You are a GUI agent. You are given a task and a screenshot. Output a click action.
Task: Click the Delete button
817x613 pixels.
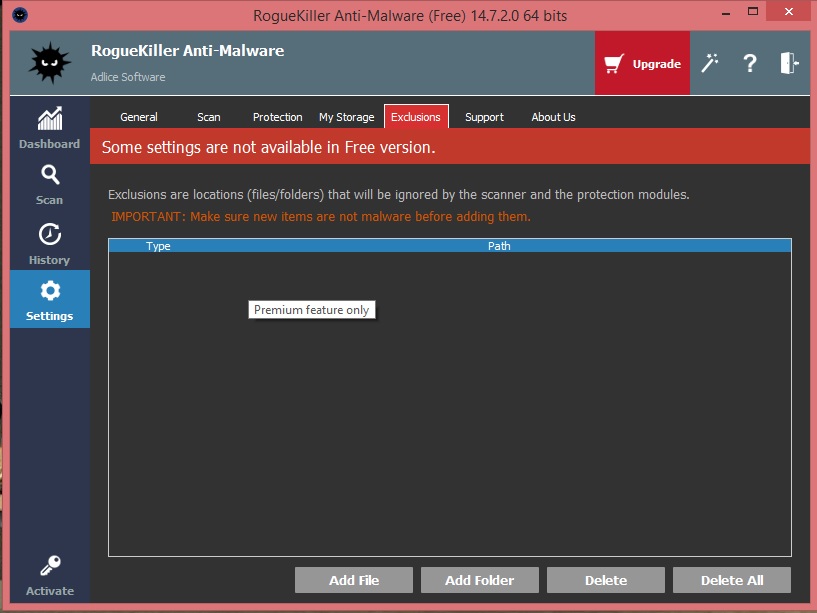coord(605,580)
